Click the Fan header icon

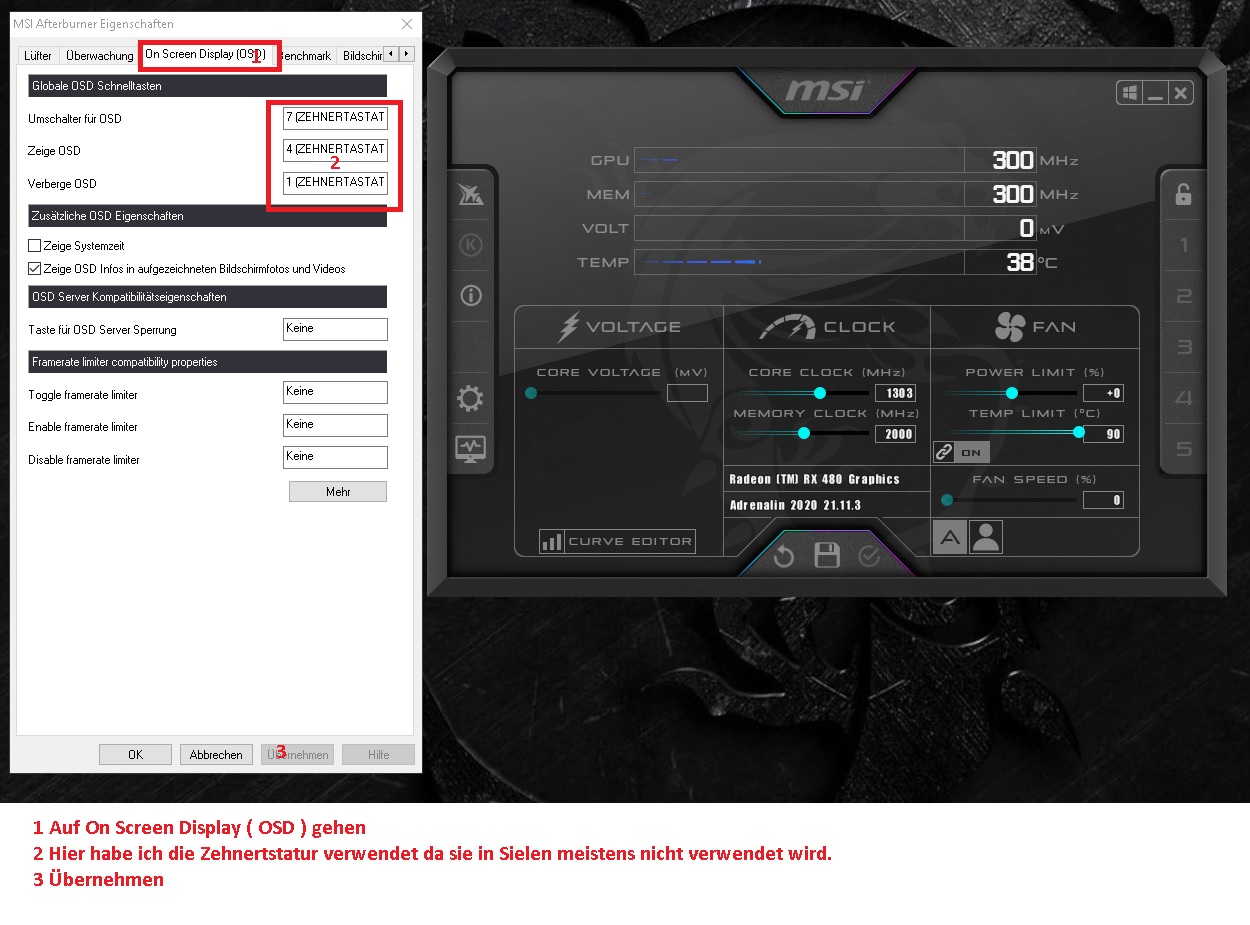pyautogui.click(x=1010, y=326)
